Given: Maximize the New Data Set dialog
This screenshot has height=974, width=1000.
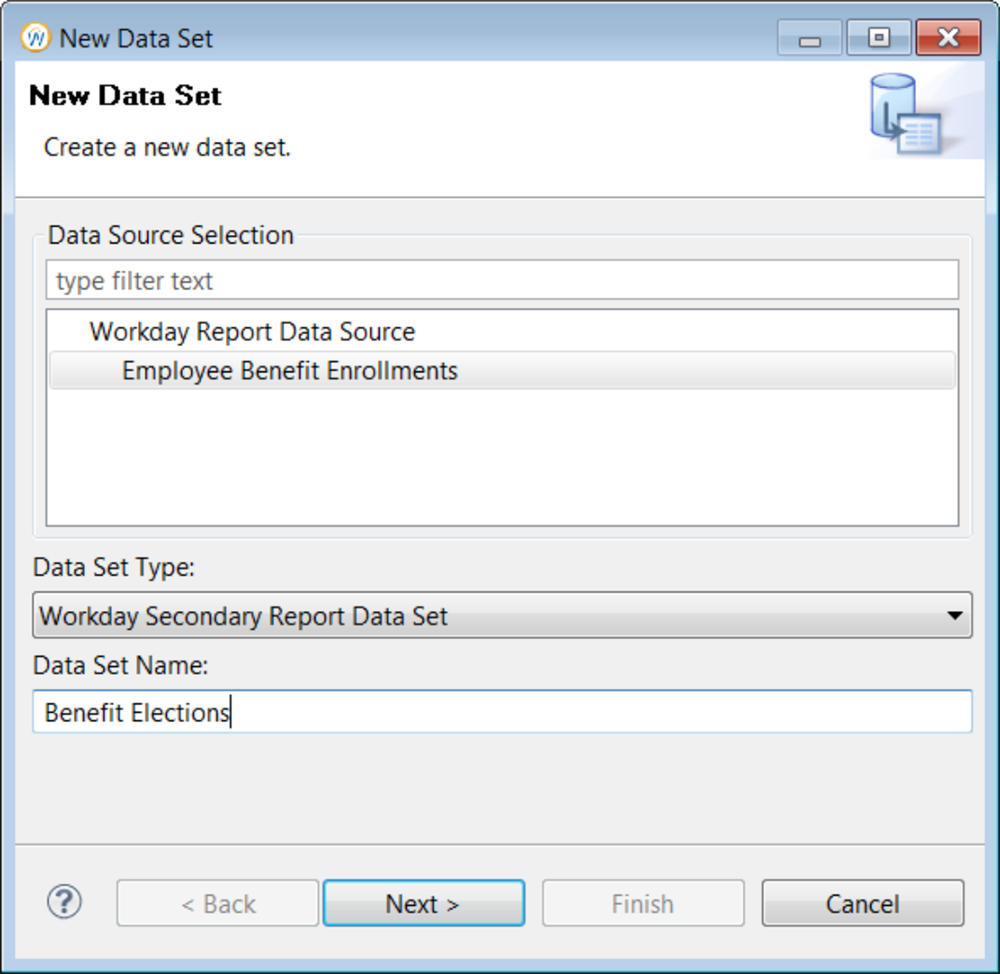Looking at the screenshot, I should pyautogui.click(x=878, y=38).
